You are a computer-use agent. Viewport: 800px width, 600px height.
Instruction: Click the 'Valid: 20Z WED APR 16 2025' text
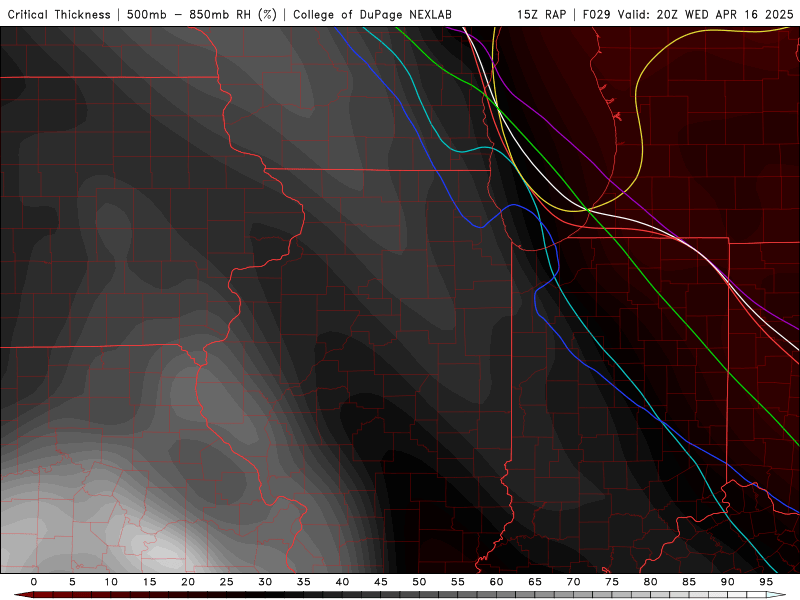click(x=706, y=14)
